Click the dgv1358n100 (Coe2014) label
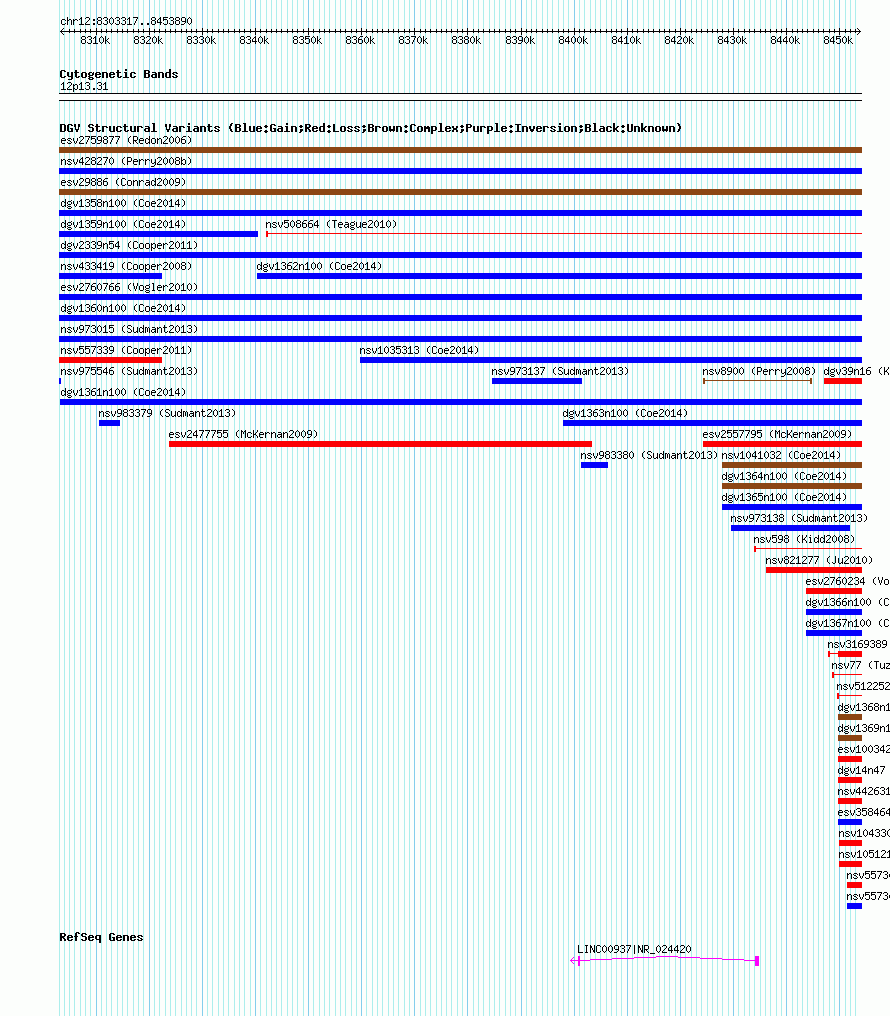The width and height of the screenshot is (890, 1016). click(x=123, y=203)
